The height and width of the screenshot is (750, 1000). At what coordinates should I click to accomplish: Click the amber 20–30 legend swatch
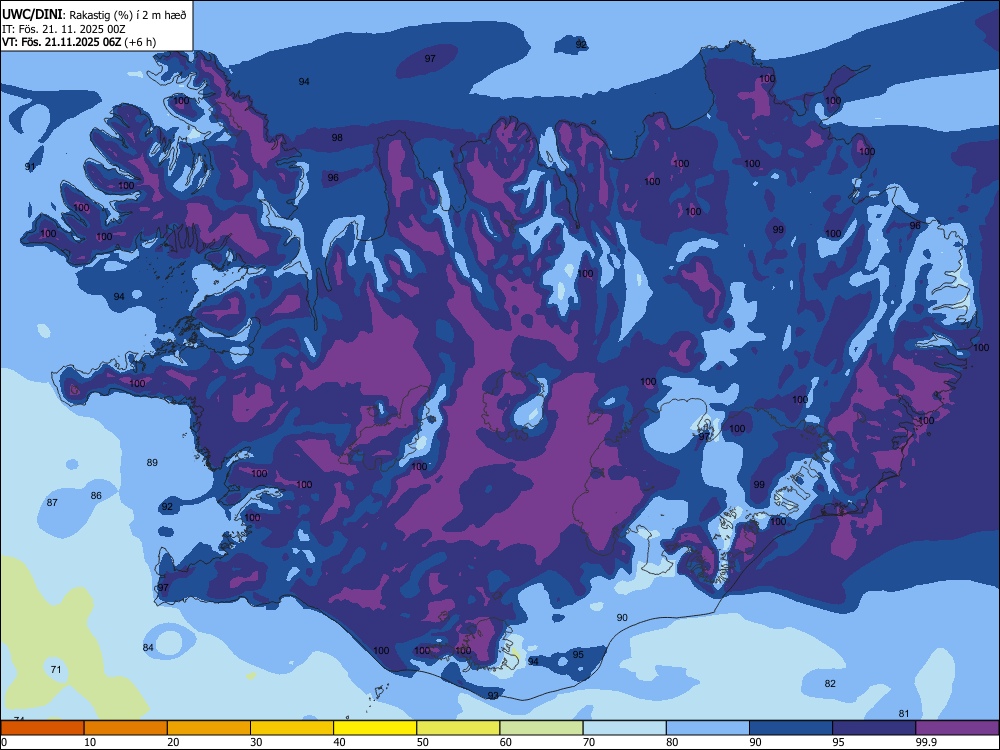click(209, 728)
